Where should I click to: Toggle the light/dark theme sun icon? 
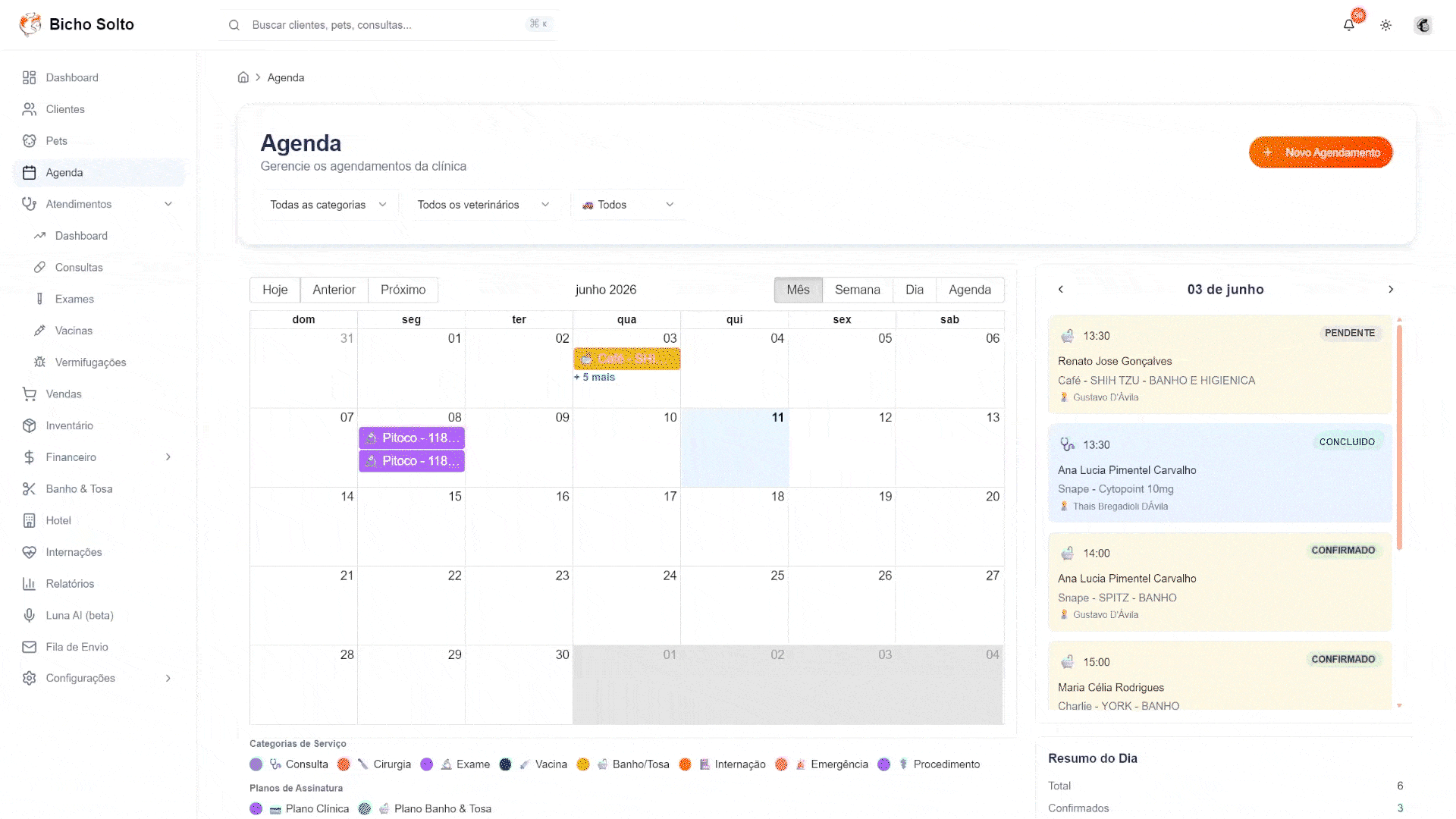1386,25
